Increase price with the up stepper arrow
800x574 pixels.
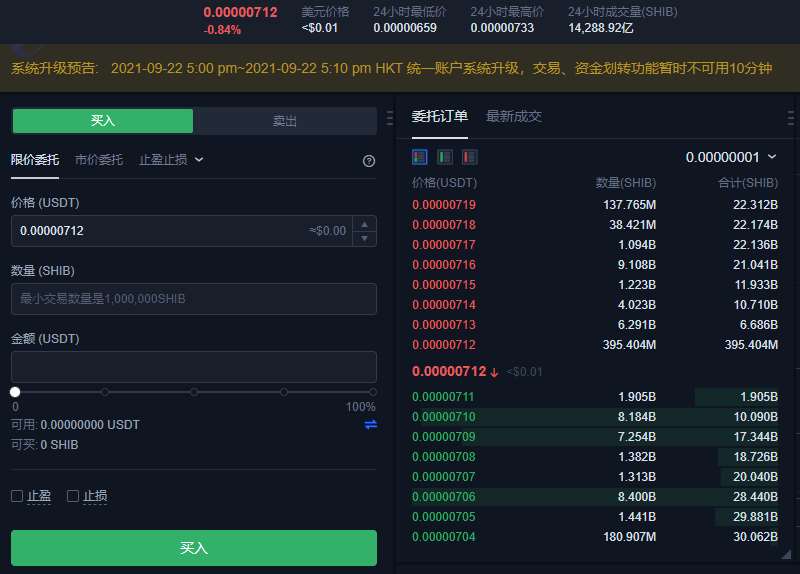click(365, 224)
